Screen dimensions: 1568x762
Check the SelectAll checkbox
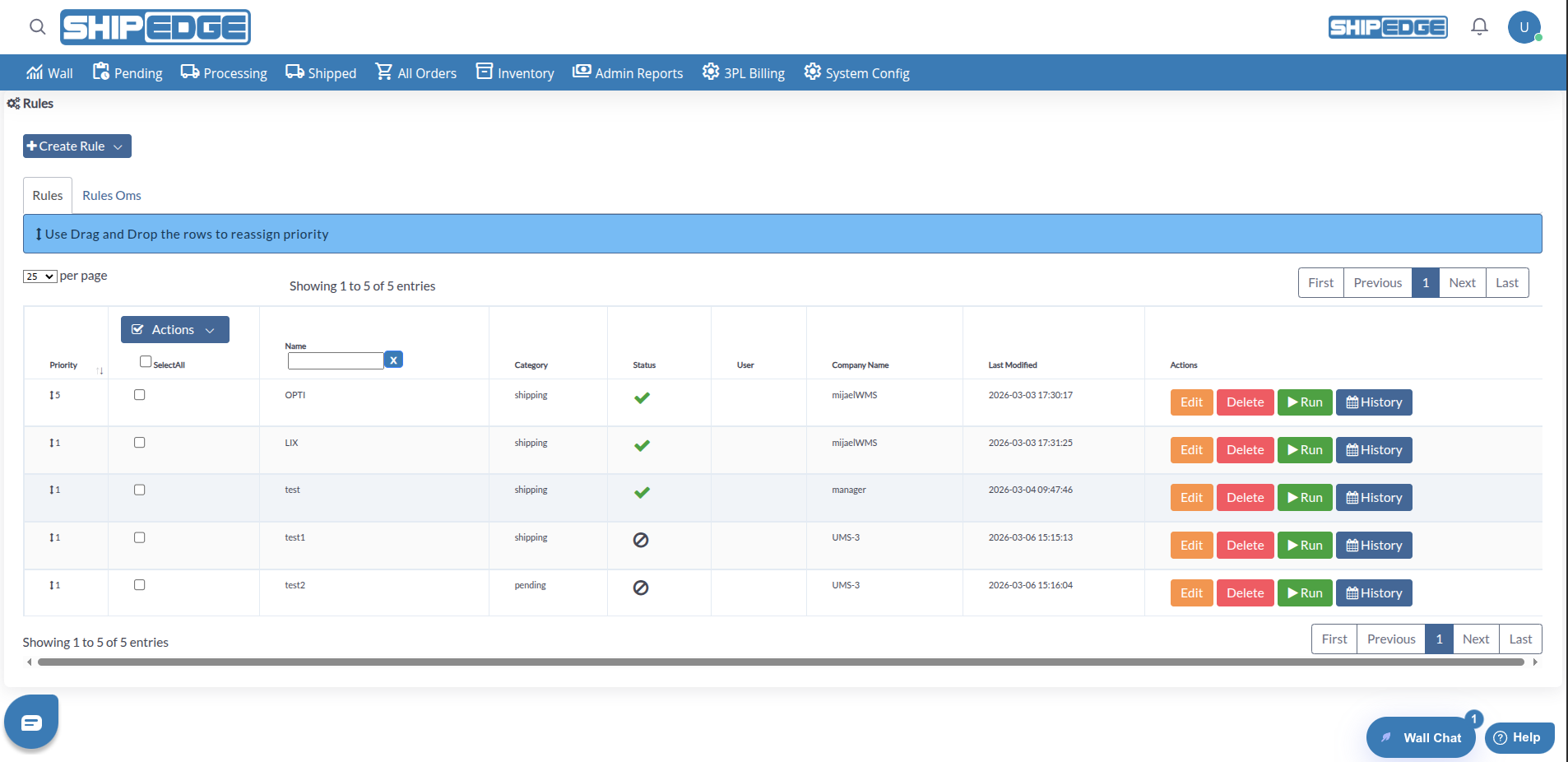[146, 361]
